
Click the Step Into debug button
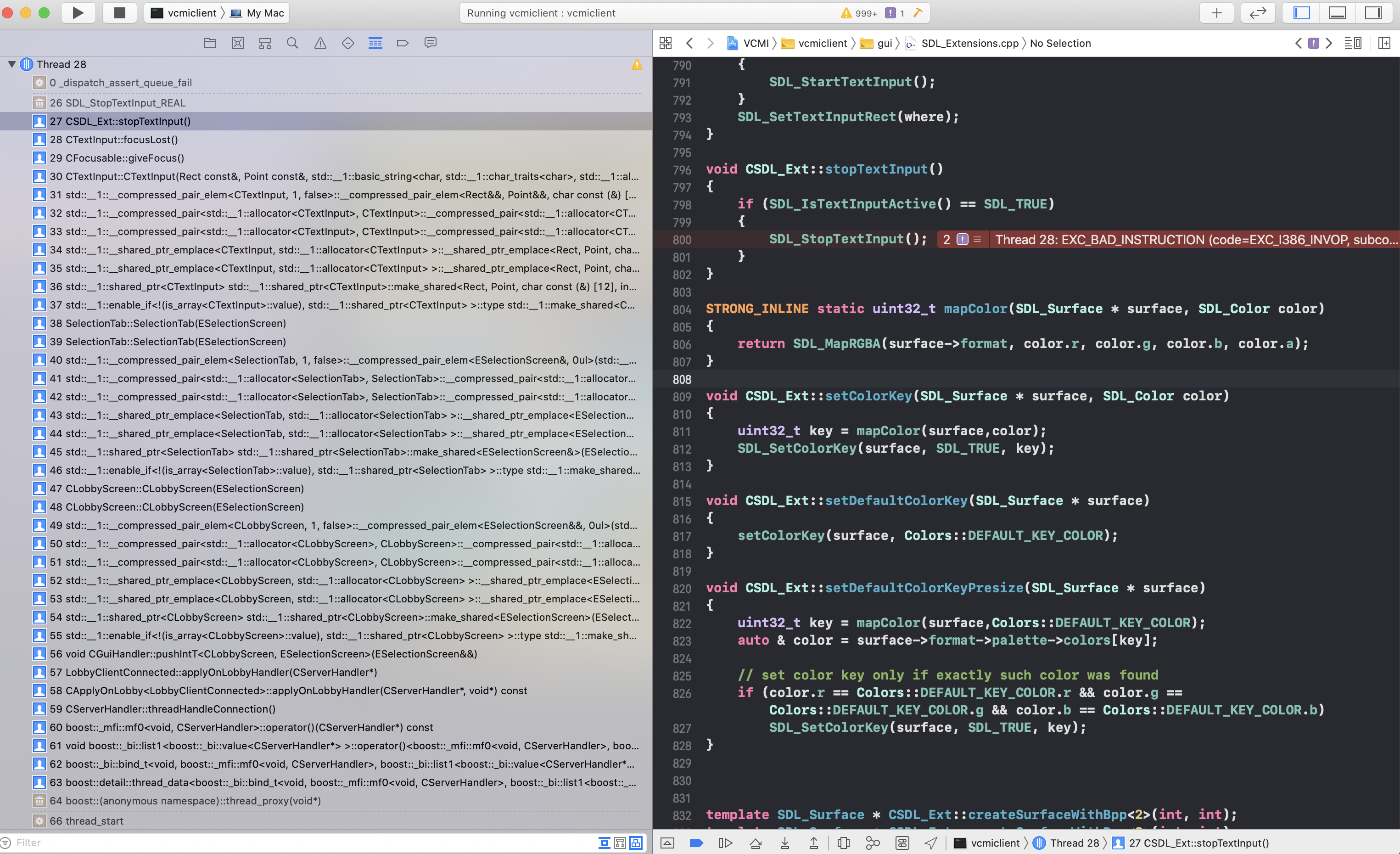(784, 843)
